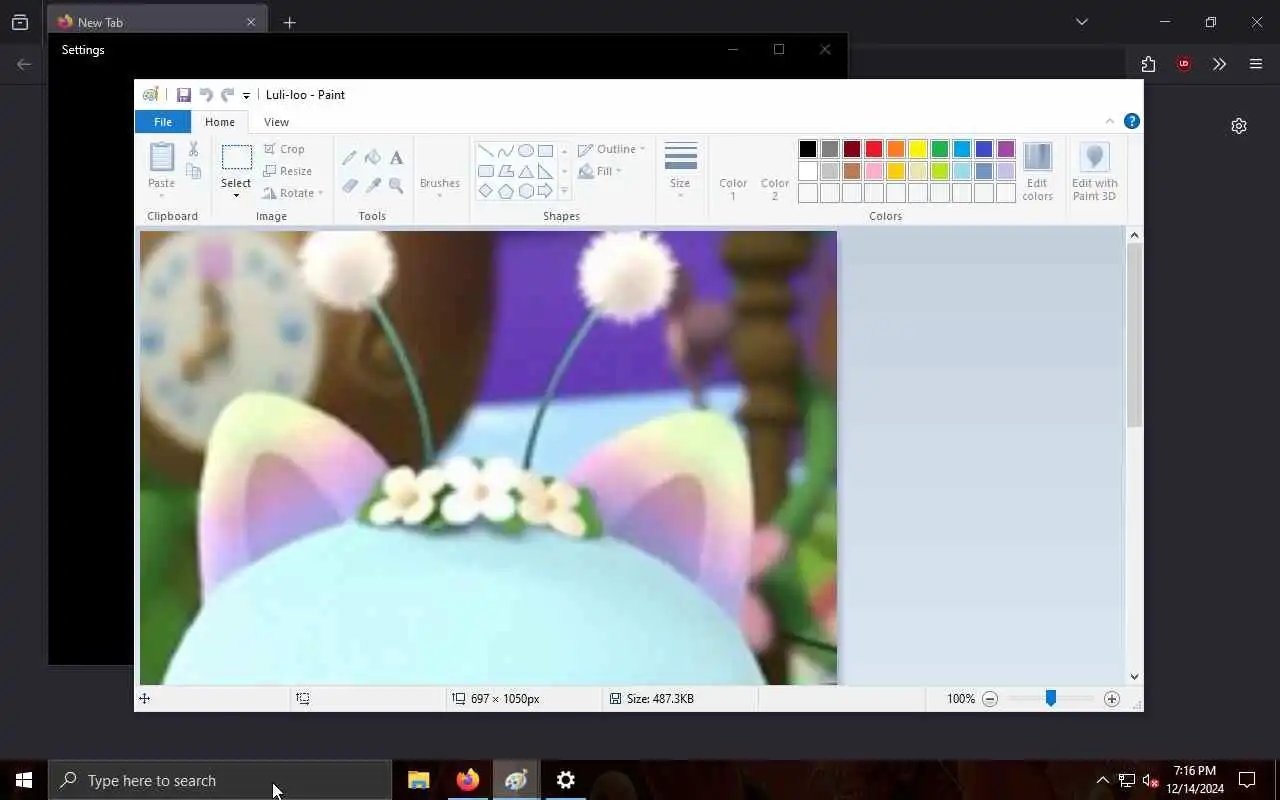Switch to the View ribbon tab
1280x800 pixels.
pos(276,122)
